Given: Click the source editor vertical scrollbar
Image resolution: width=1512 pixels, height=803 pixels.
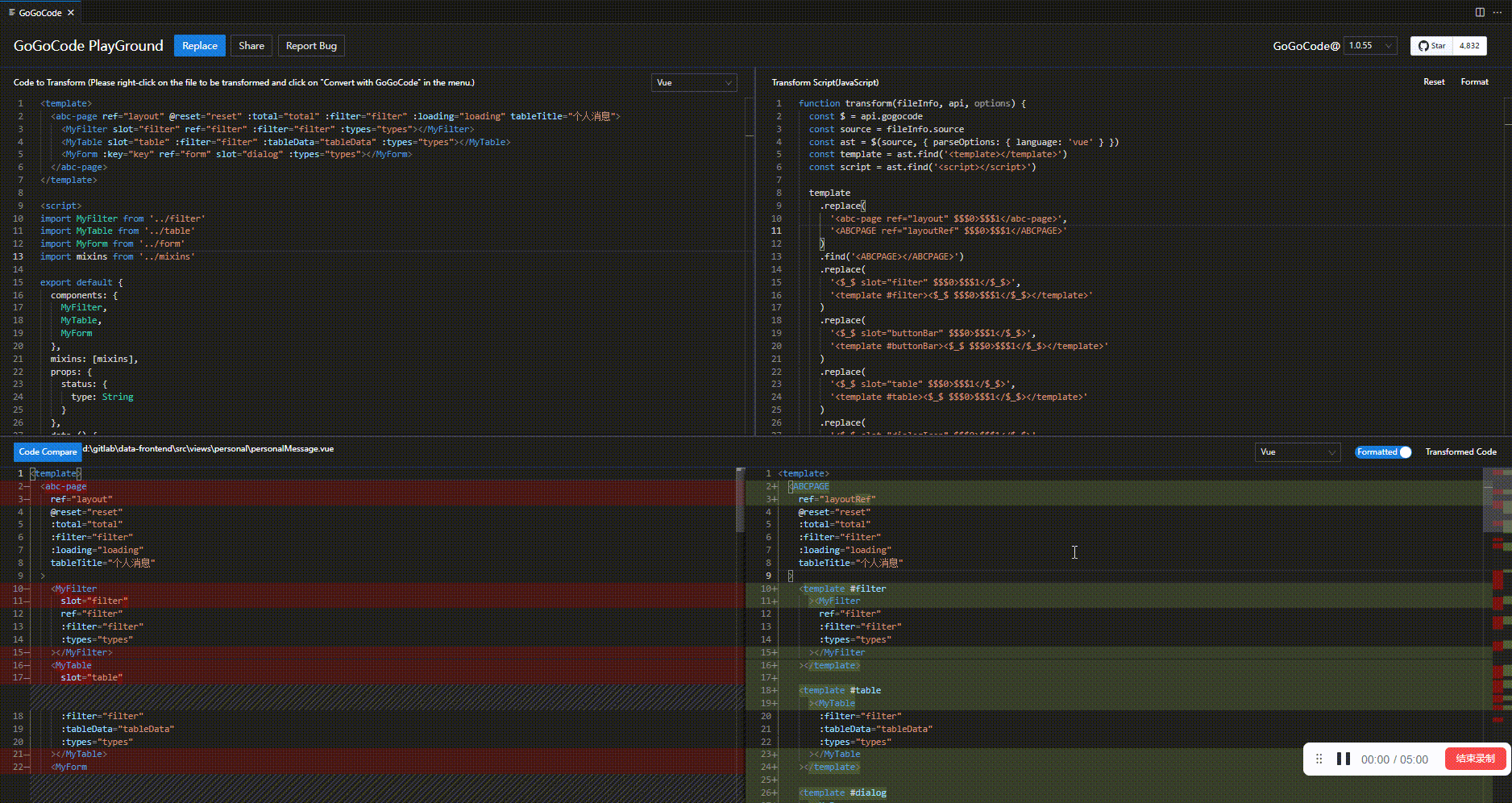Looking at the screenshot, I should [x=749, y=266].
